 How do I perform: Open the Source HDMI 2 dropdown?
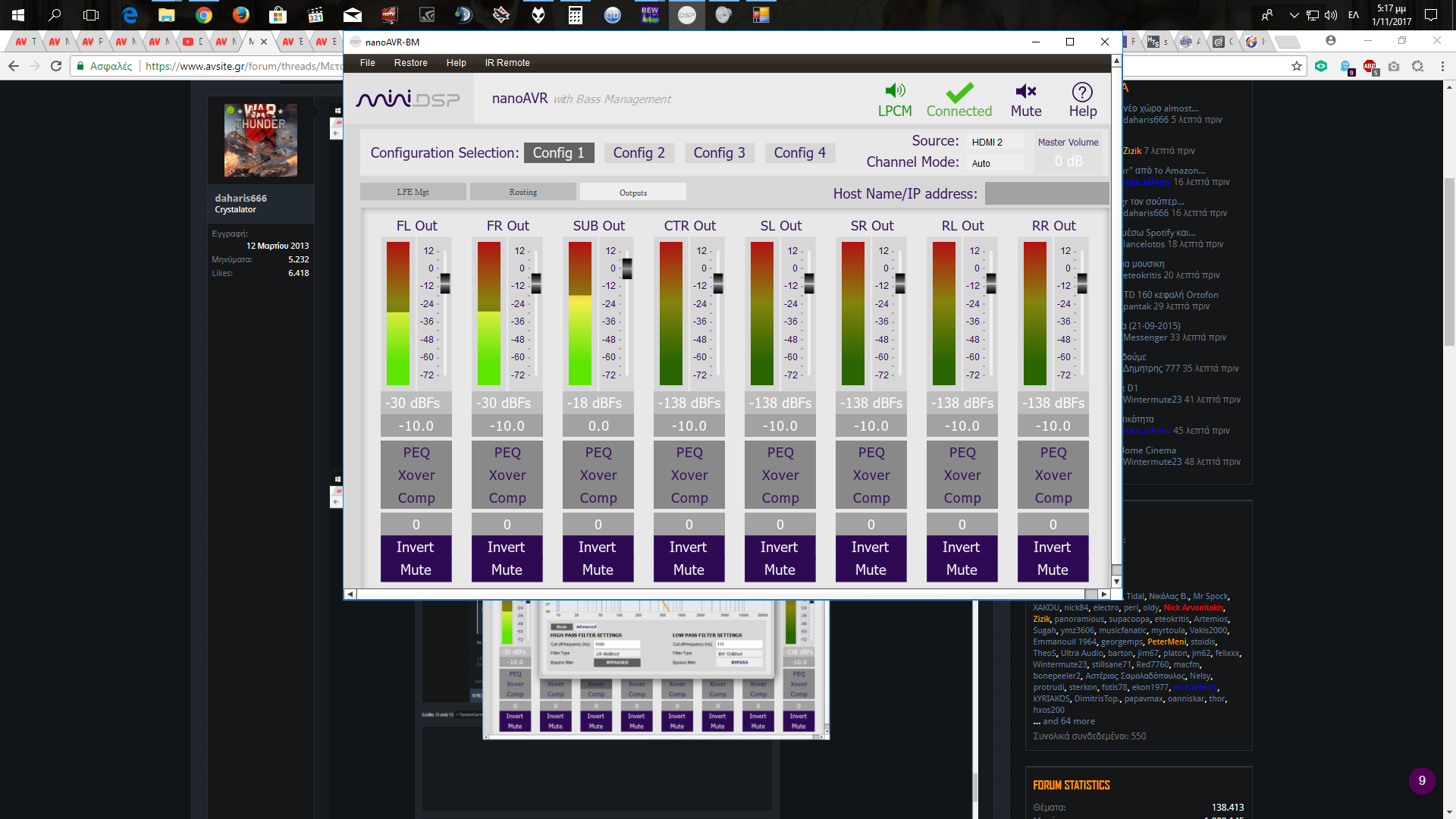click(995, 142)
